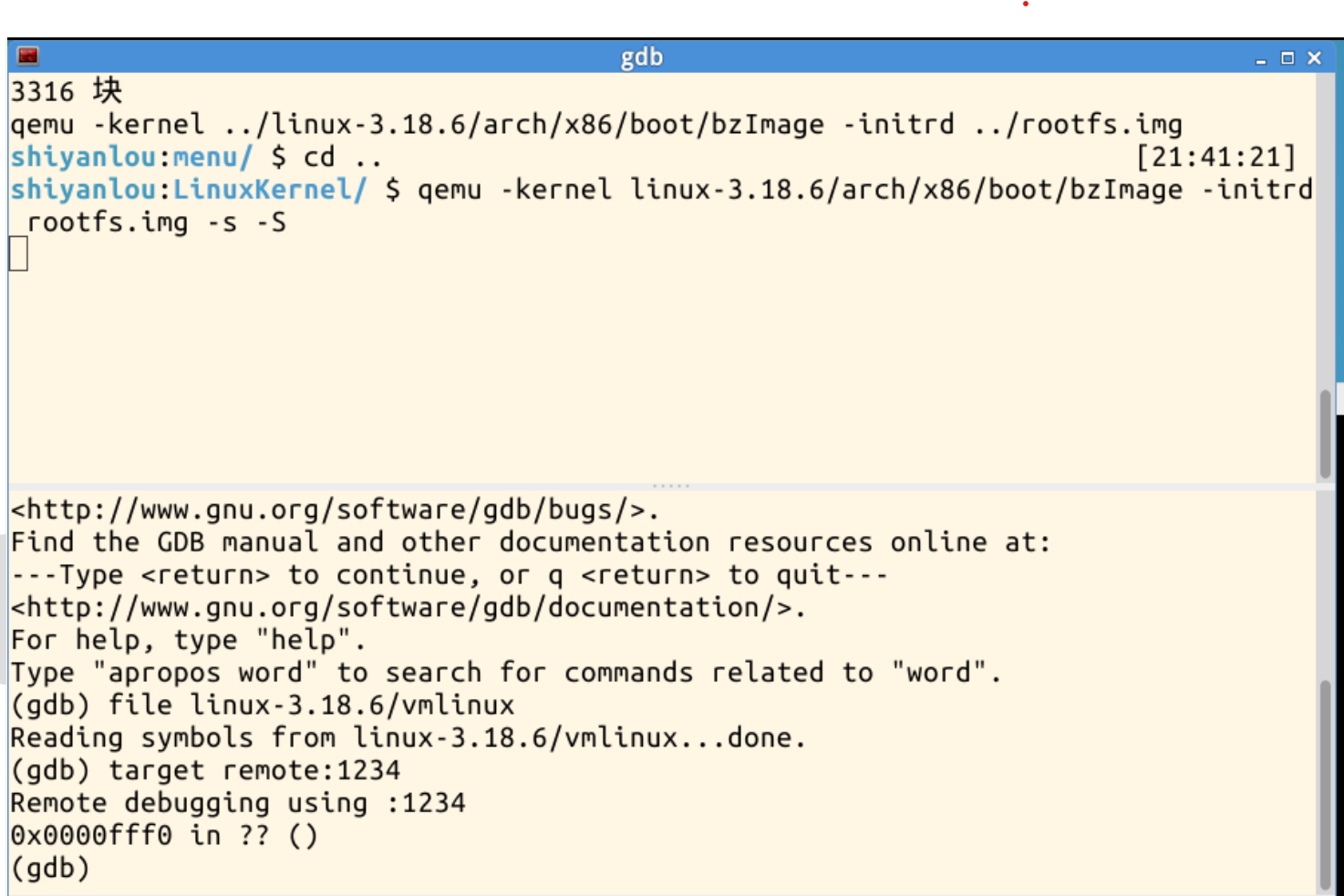Viewport: 1344px width, 896px height.
Task: Click the [21:41:21] timestamp
Action: tap(1215, 157)
